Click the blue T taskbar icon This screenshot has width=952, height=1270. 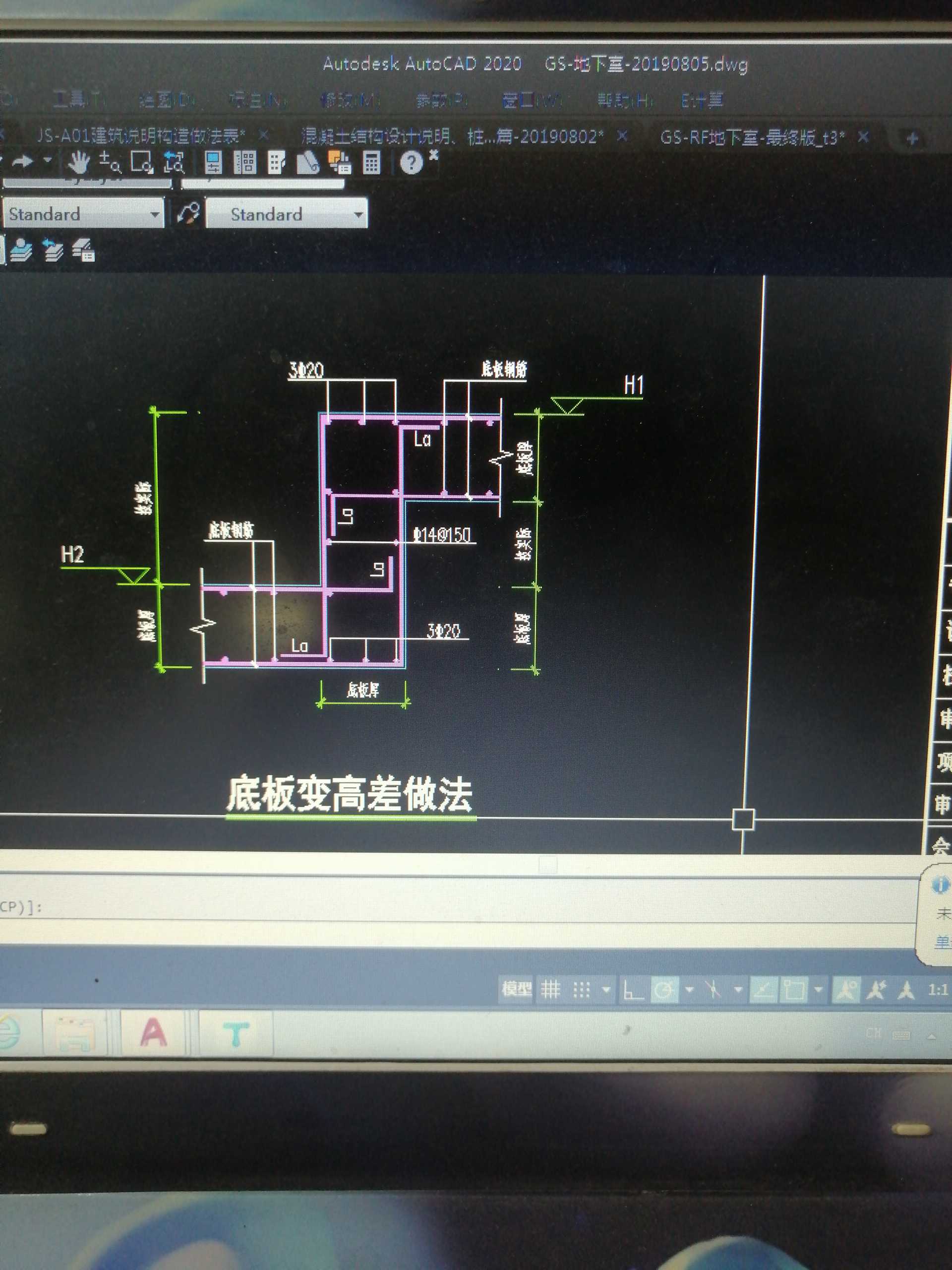[236, 1033]
